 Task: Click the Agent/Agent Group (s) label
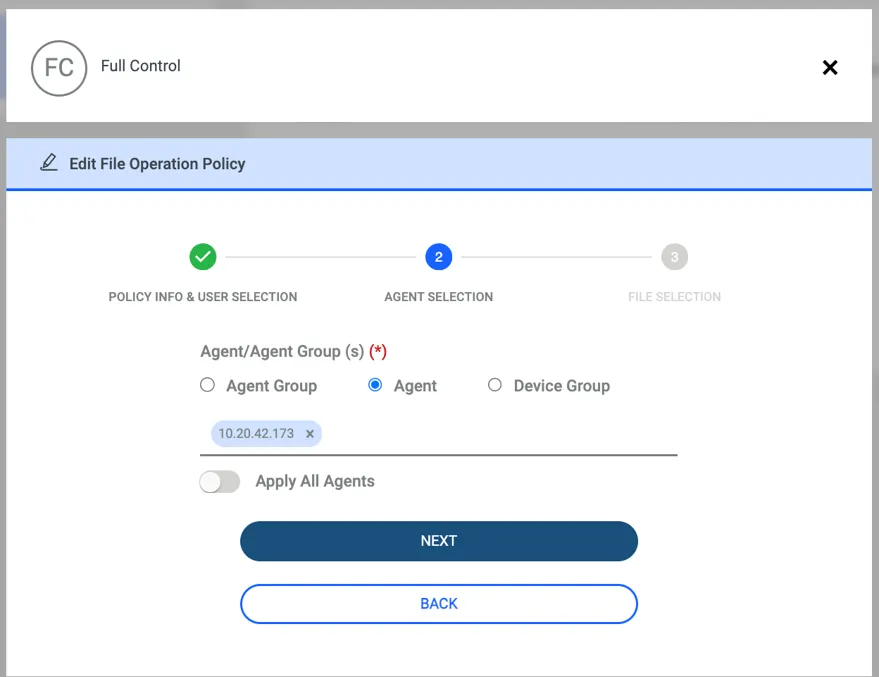(283, 351)
